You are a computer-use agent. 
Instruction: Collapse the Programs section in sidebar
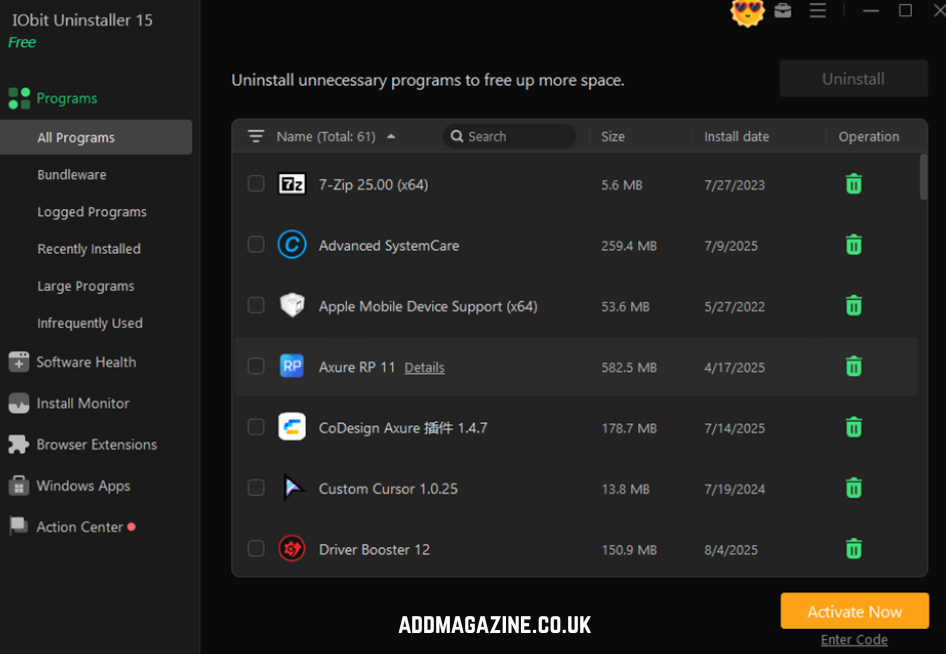click(66, 98)
